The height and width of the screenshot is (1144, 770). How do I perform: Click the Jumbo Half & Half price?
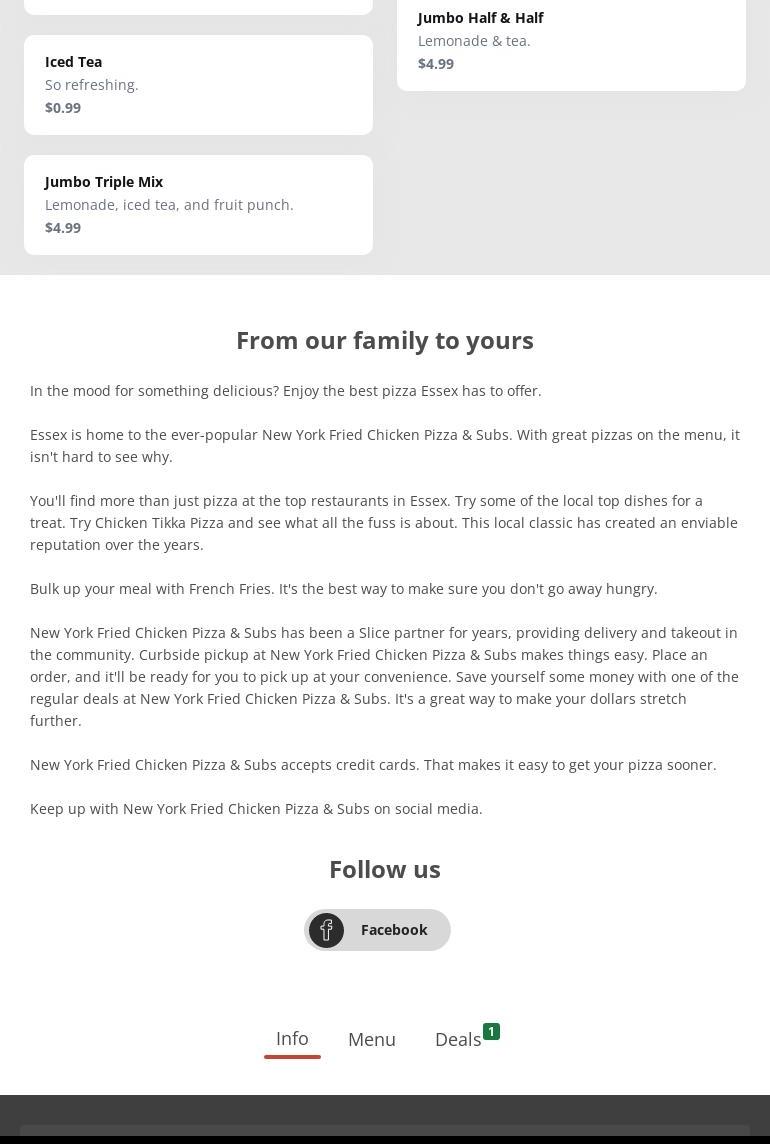point(436,64)
